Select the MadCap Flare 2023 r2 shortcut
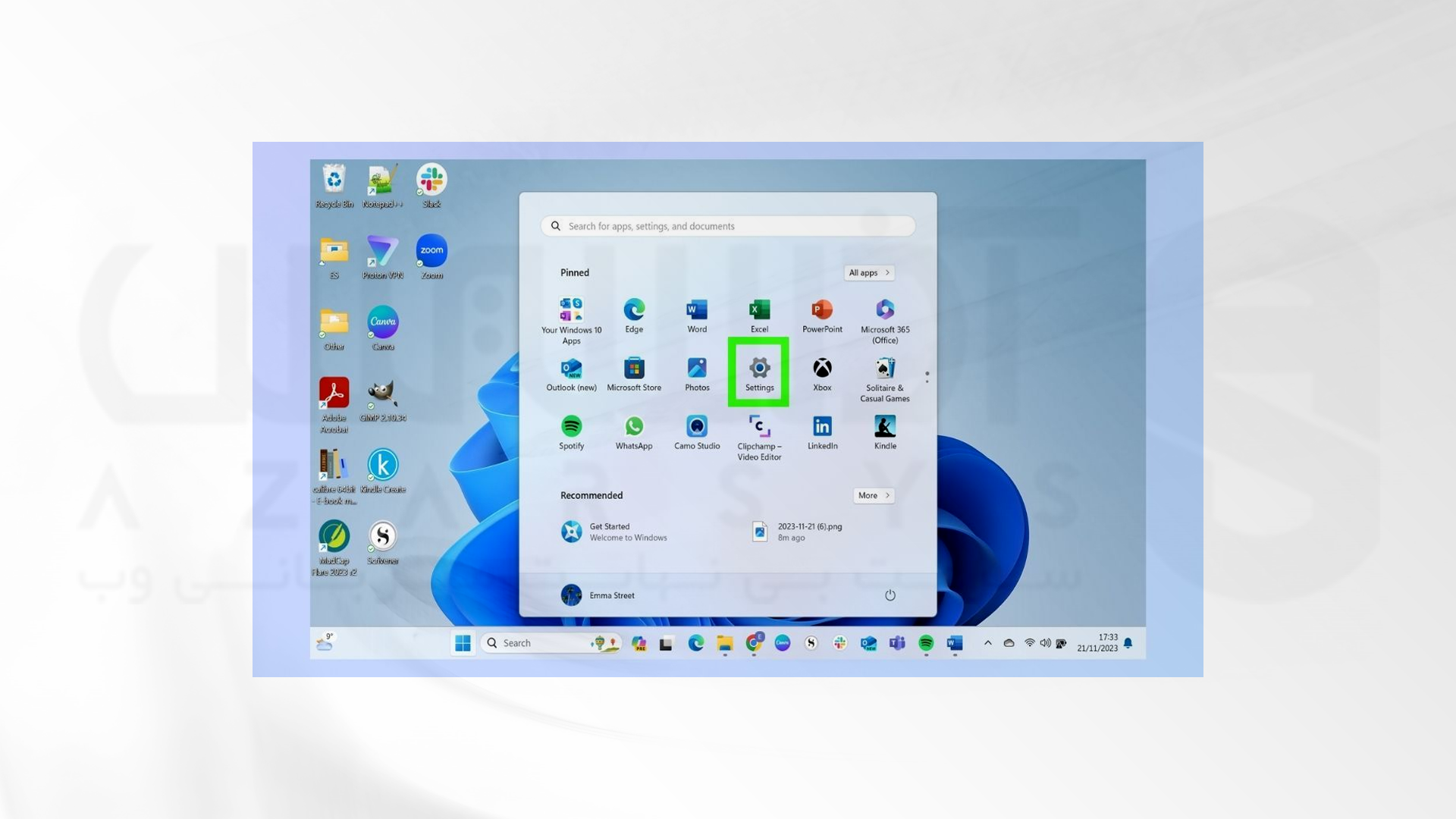This screenshot has height=819, width=1456. pyautogui.click(x=334, y=548)
